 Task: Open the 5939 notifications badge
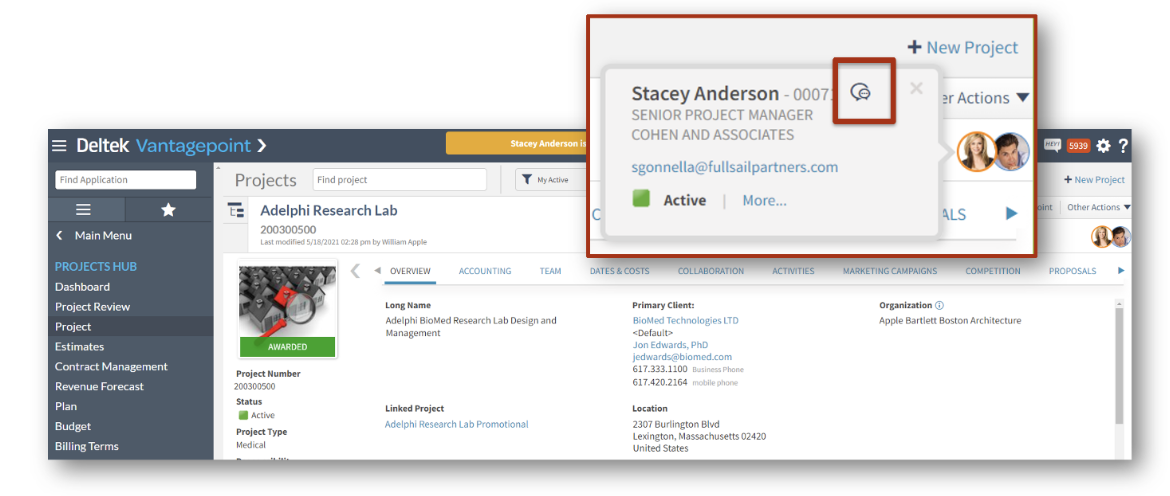point(1078,146)
